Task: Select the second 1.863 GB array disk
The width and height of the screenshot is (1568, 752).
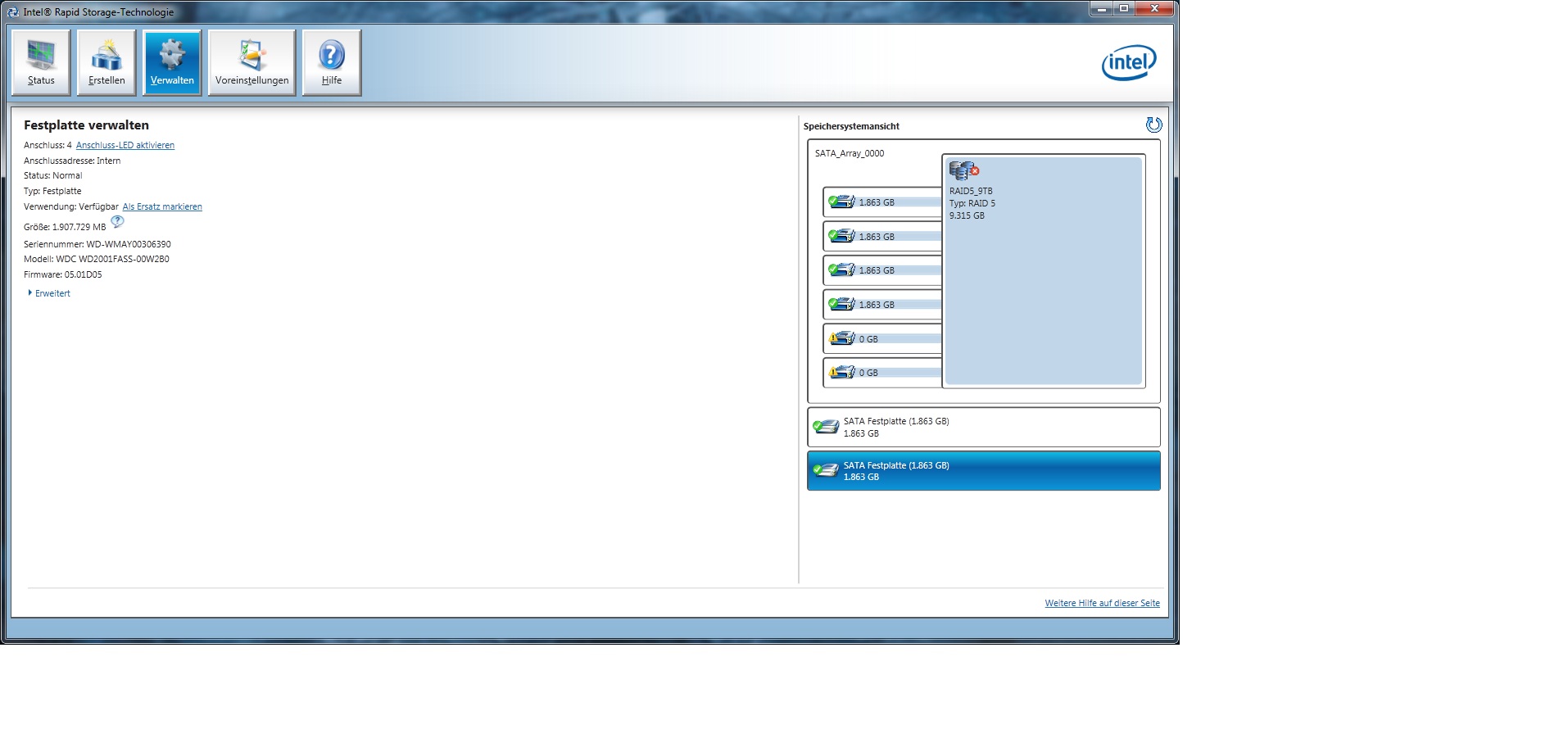Action: coord(883,237)
